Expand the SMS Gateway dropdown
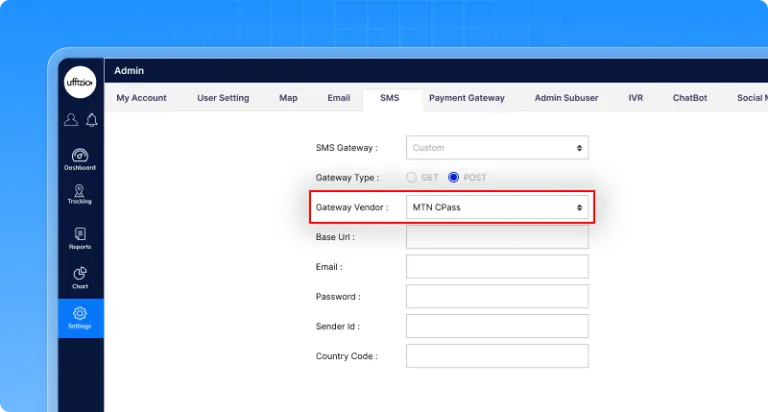Viewport: 768px width, 412px height. click(497, 148)
